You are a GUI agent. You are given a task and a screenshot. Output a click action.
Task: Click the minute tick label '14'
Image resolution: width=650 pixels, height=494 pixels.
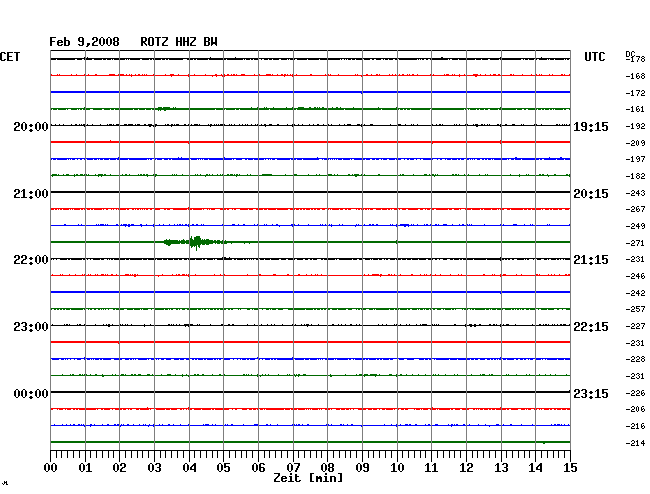(535, 468)
